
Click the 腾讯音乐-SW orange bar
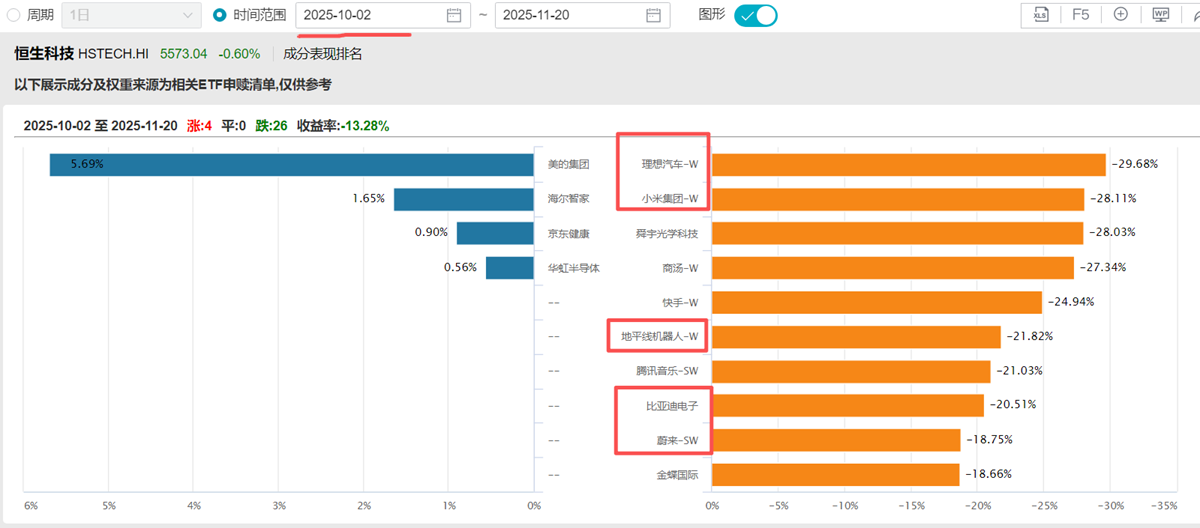point(851,371)
